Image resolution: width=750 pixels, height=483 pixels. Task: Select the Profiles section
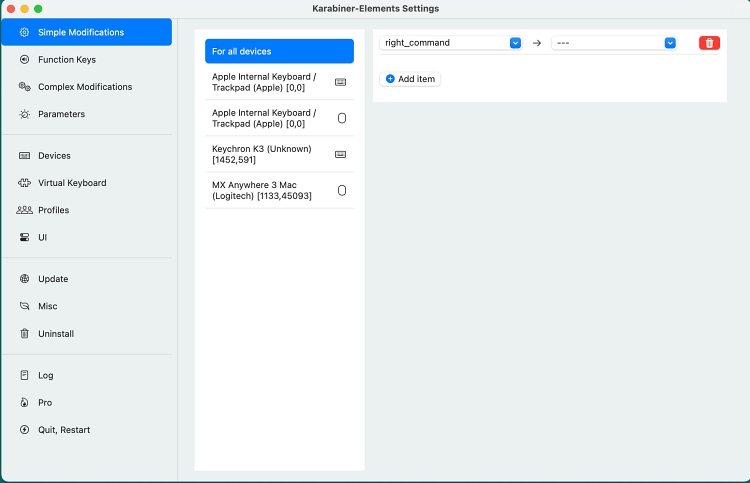coord(87,210)
